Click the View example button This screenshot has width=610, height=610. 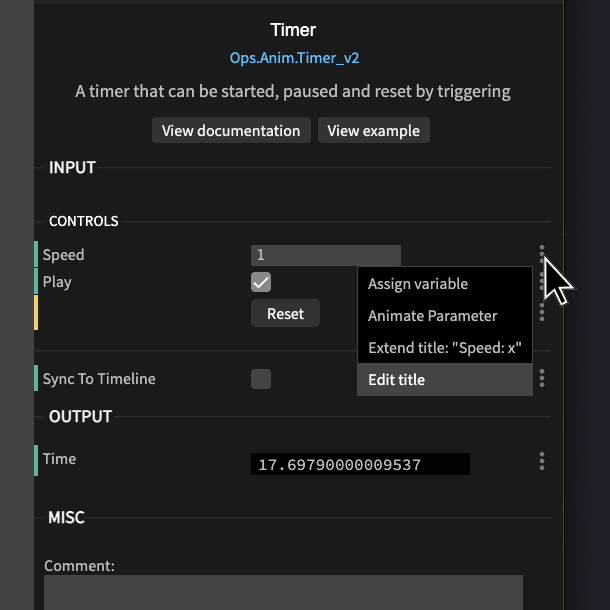pos(373,130)
